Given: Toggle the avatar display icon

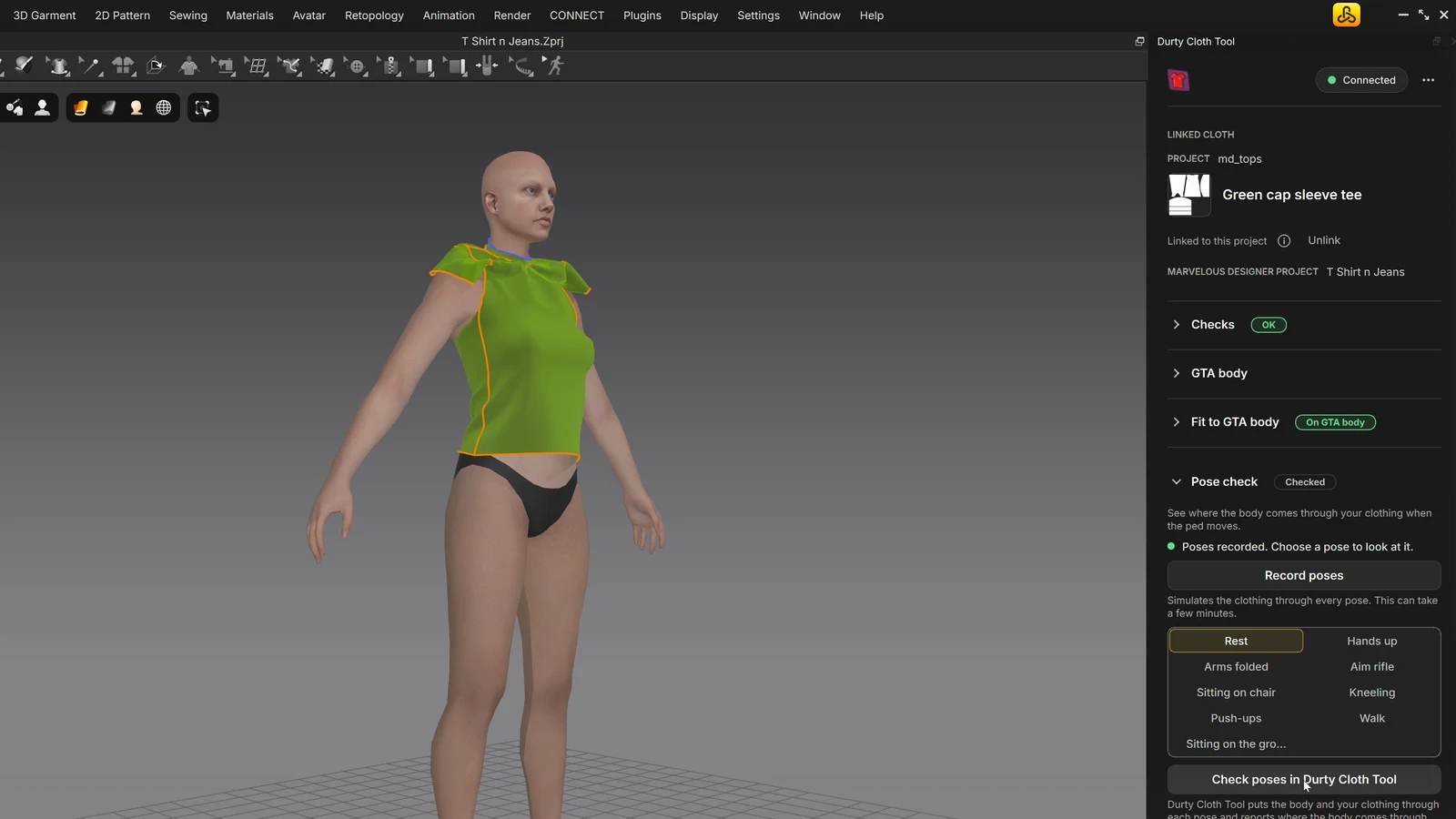Looking at the screenshot, I should tap(42, 107).
